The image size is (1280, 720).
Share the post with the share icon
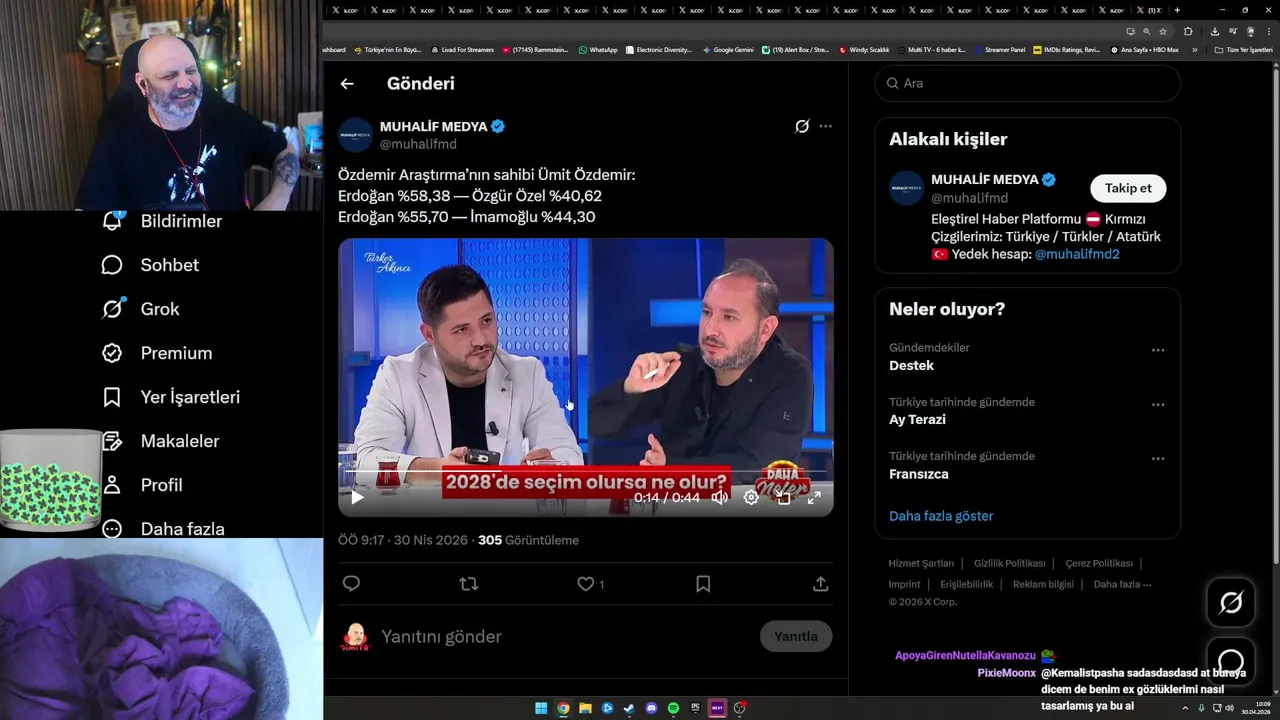[821, 584]
